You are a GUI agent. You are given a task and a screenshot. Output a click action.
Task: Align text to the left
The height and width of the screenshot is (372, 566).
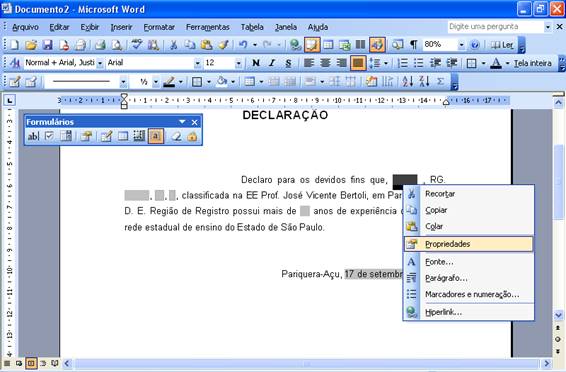pyautogui.click(x=309, y=63)
